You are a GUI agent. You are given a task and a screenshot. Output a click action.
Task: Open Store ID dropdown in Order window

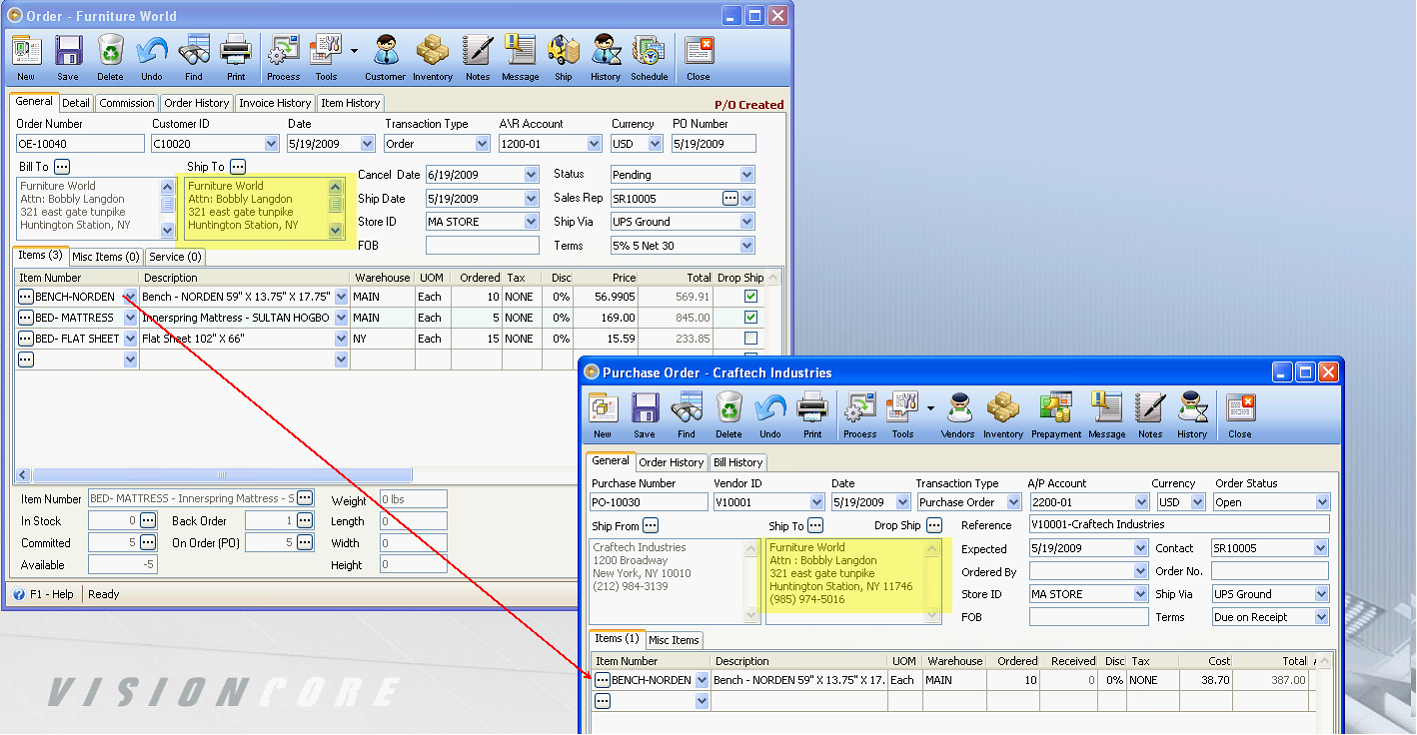coord(531,222)
